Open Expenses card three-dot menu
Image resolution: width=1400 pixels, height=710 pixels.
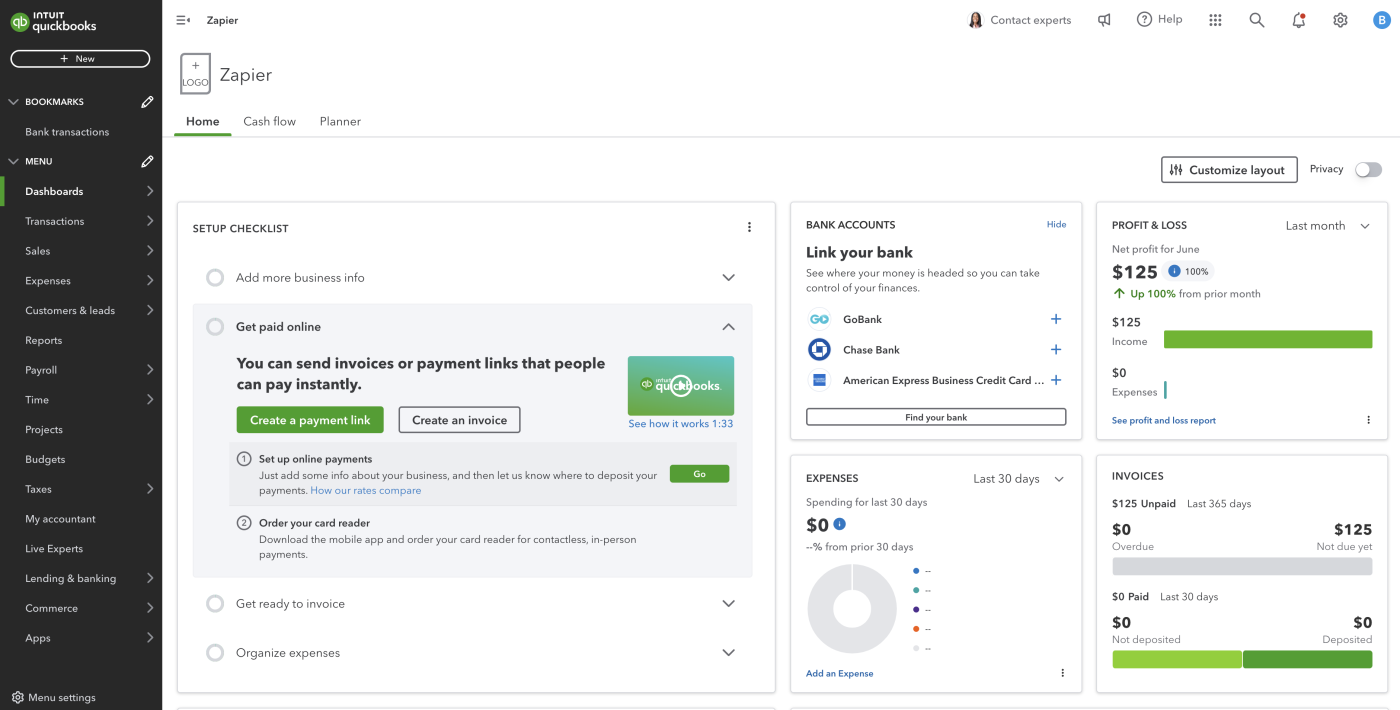point(1062,673)
